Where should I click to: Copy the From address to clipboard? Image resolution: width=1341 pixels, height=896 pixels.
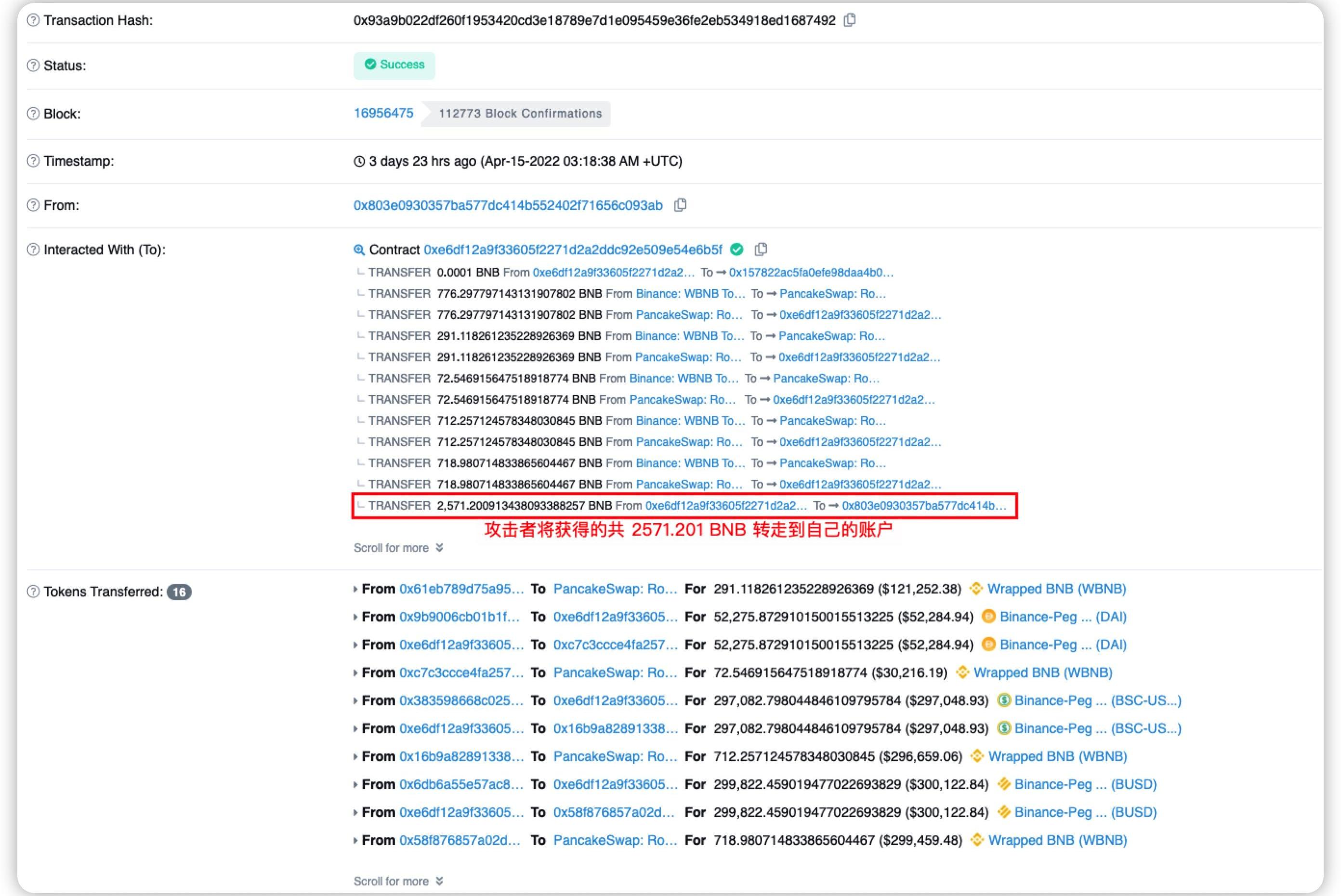coord(680,205)
